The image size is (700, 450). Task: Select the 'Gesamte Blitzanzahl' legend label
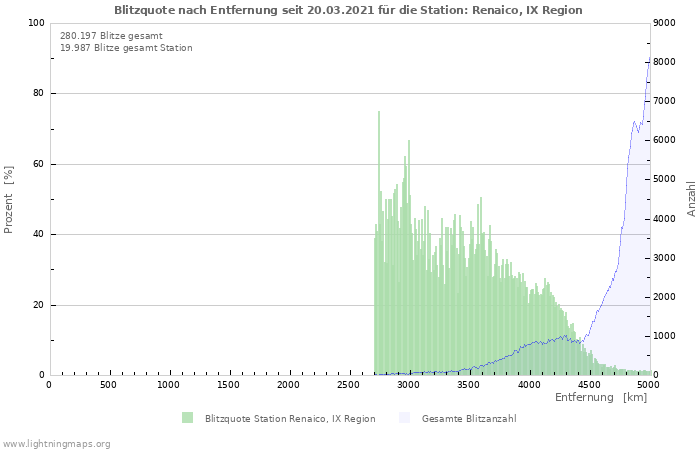(x=469, y=419)
